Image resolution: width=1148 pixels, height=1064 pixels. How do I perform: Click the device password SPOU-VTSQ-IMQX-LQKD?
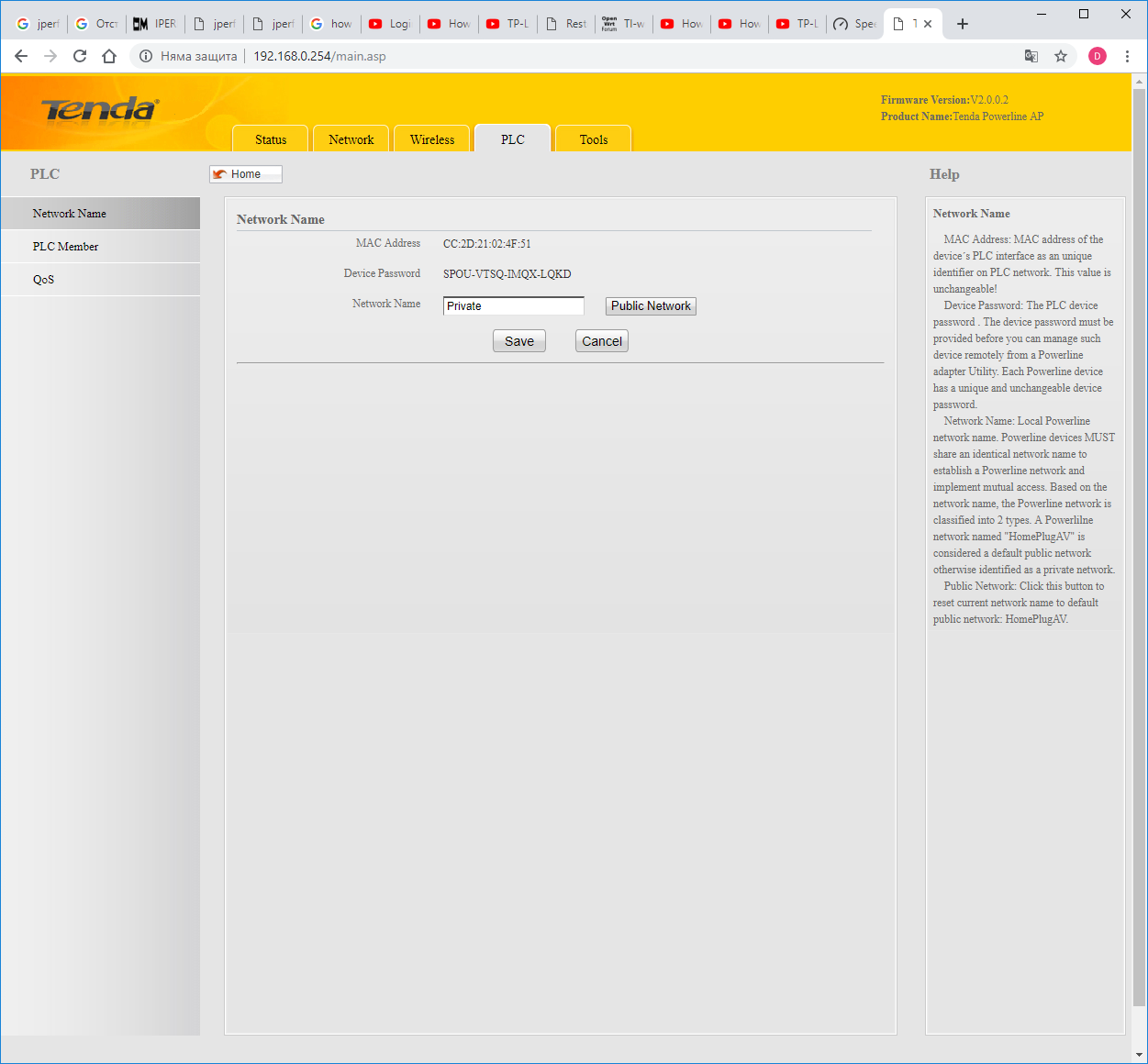point(507,274)
